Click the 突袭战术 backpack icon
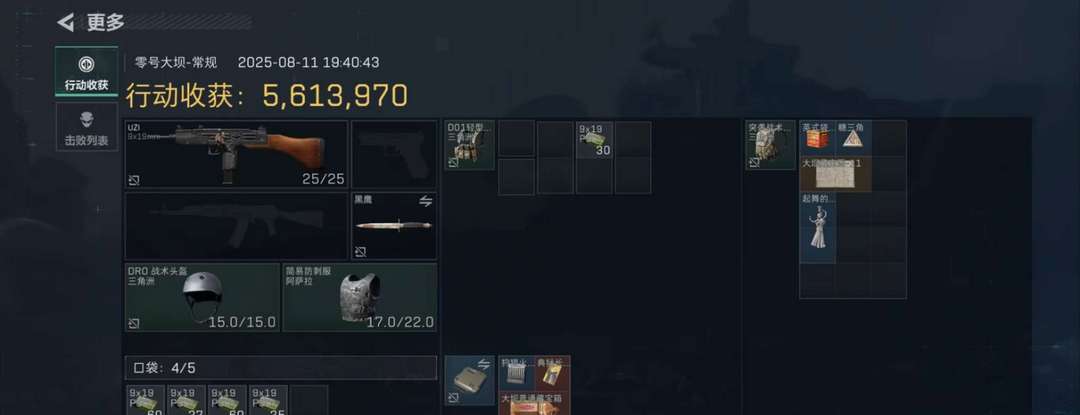This screenshot has height=415, width=1080. (770, 145)
